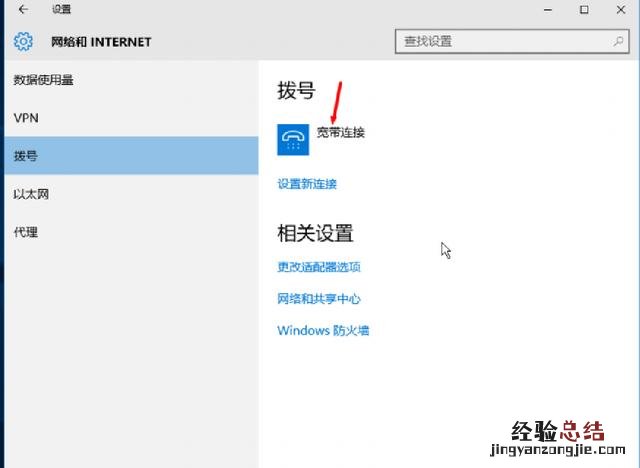
Task: Go to the 以太网 section
Action: (31, 194)
